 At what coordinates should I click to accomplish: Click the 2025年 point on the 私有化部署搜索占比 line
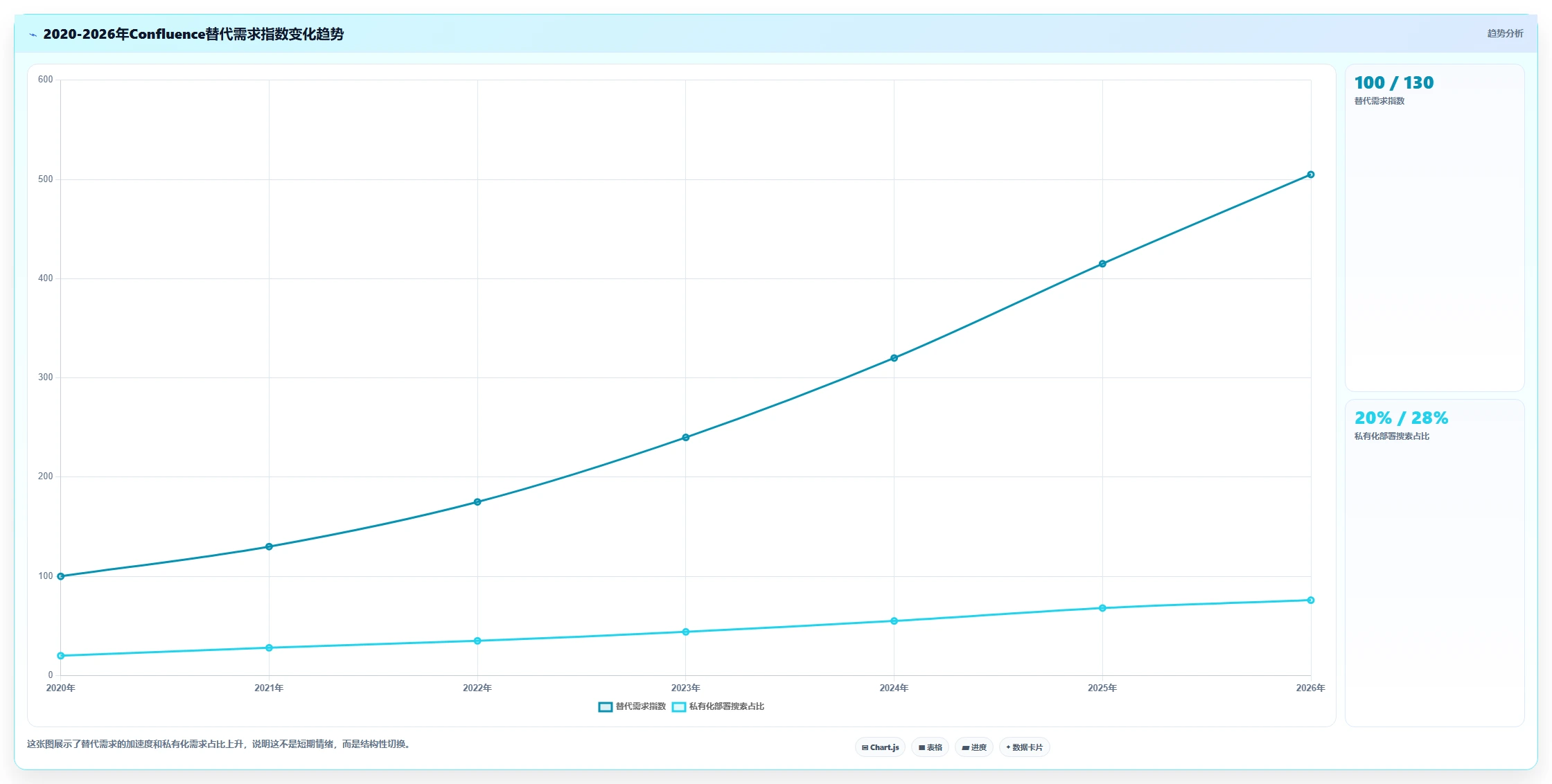tap(1102, 608)
